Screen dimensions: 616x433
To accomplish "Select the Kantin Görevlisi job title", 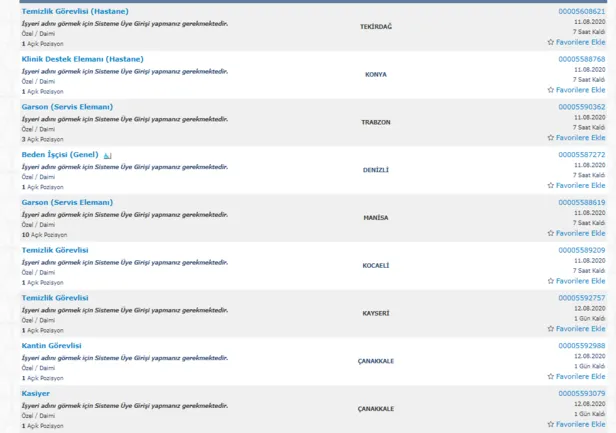I will coord(51,346).
